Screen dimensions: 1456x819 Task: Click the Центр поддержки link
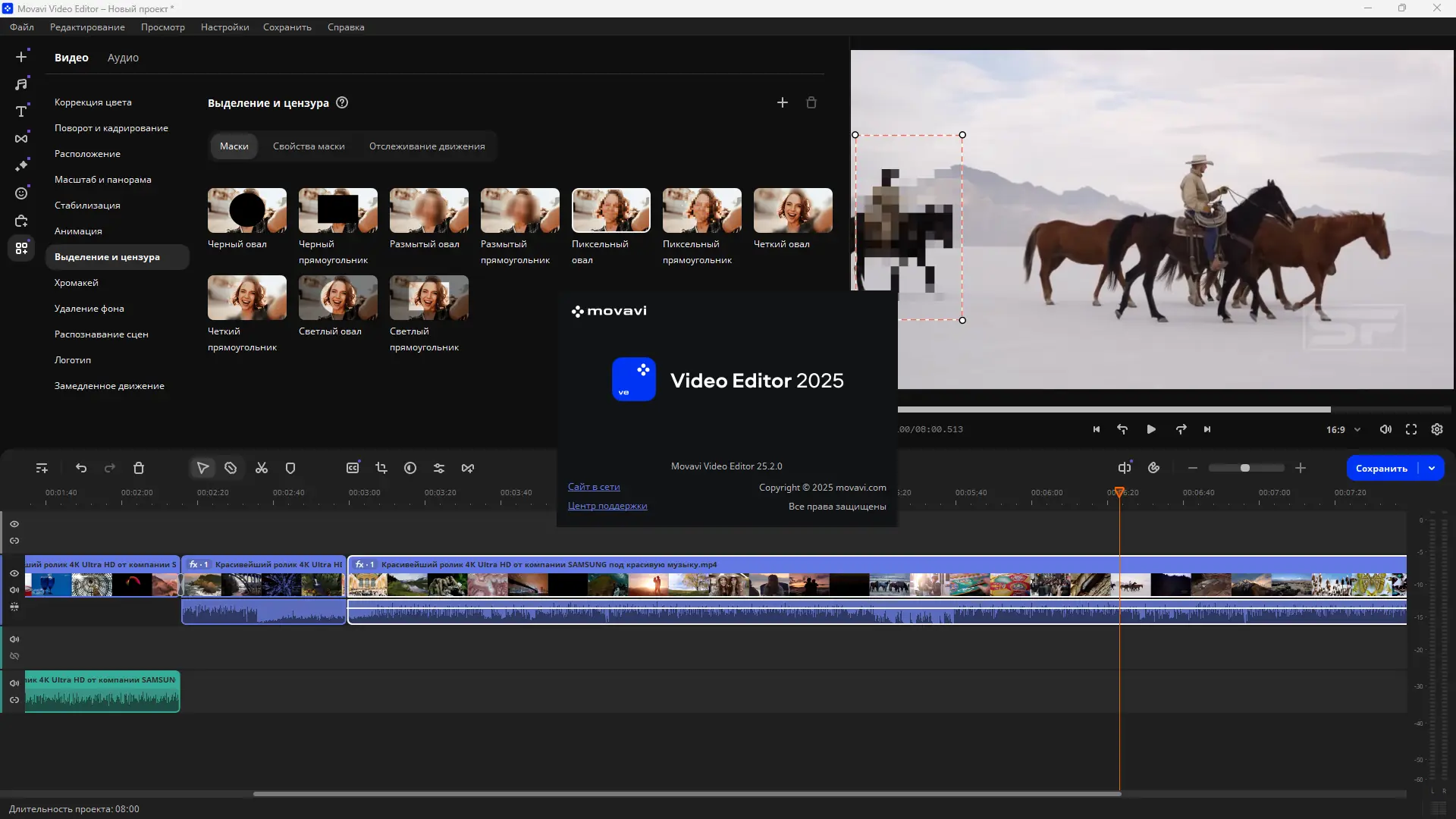point(607,506)
